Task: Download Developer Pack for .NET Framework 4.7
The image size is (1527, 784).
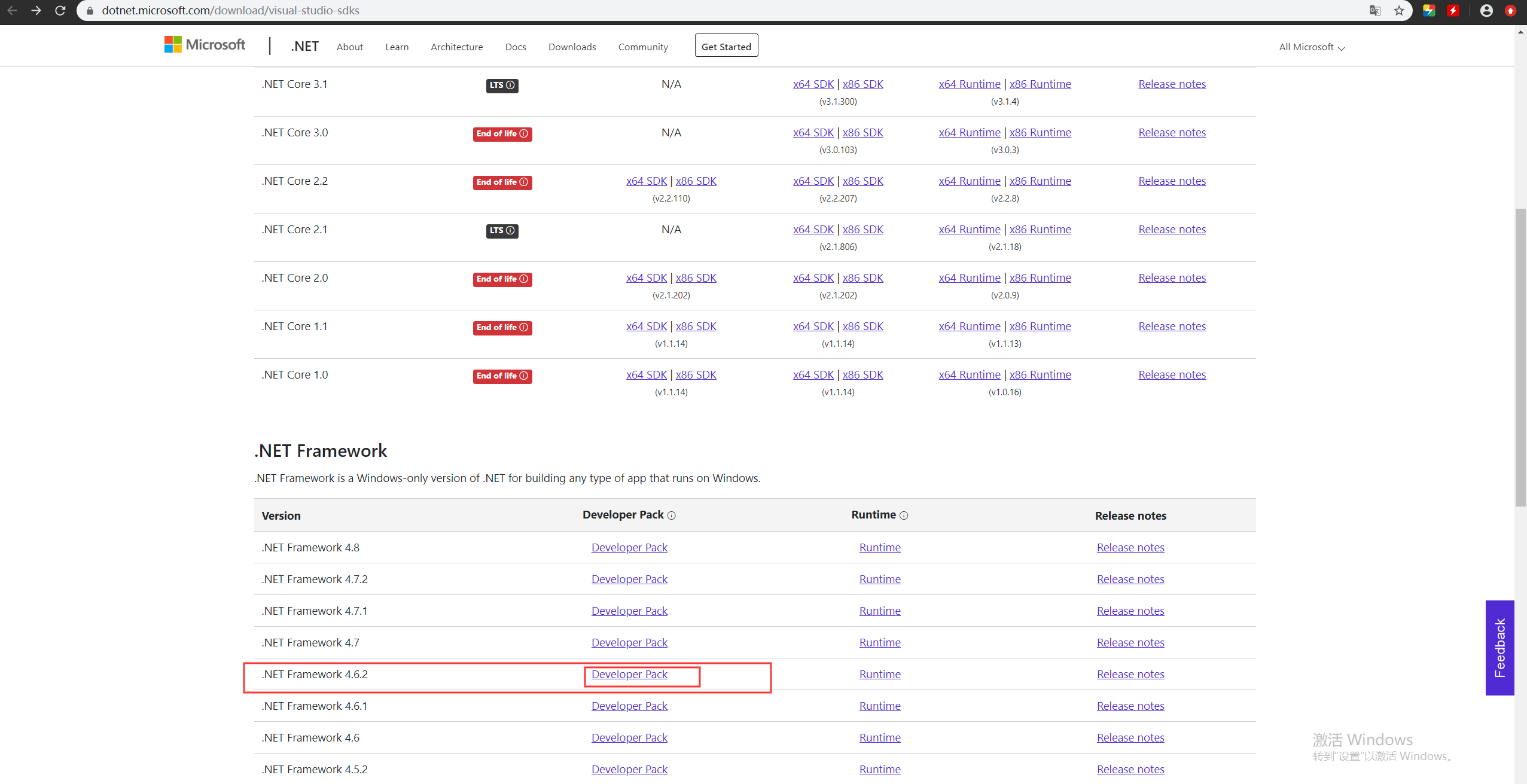Action: pos(629,642)
